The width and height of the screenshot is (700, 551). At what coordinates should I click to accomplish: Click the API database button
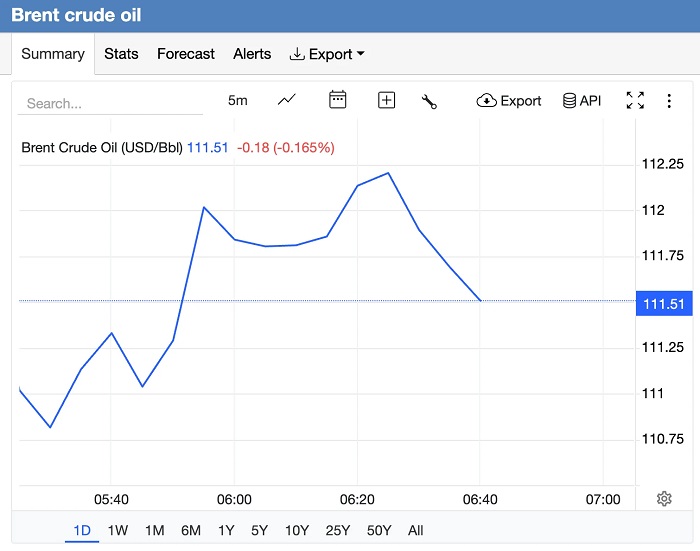click(x=582, y=100)
